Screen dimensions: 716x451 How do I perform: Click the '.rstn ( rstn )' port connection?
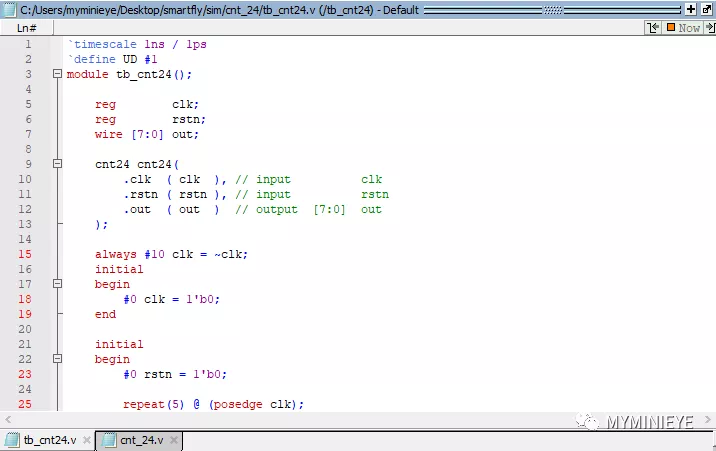(172, 194)
